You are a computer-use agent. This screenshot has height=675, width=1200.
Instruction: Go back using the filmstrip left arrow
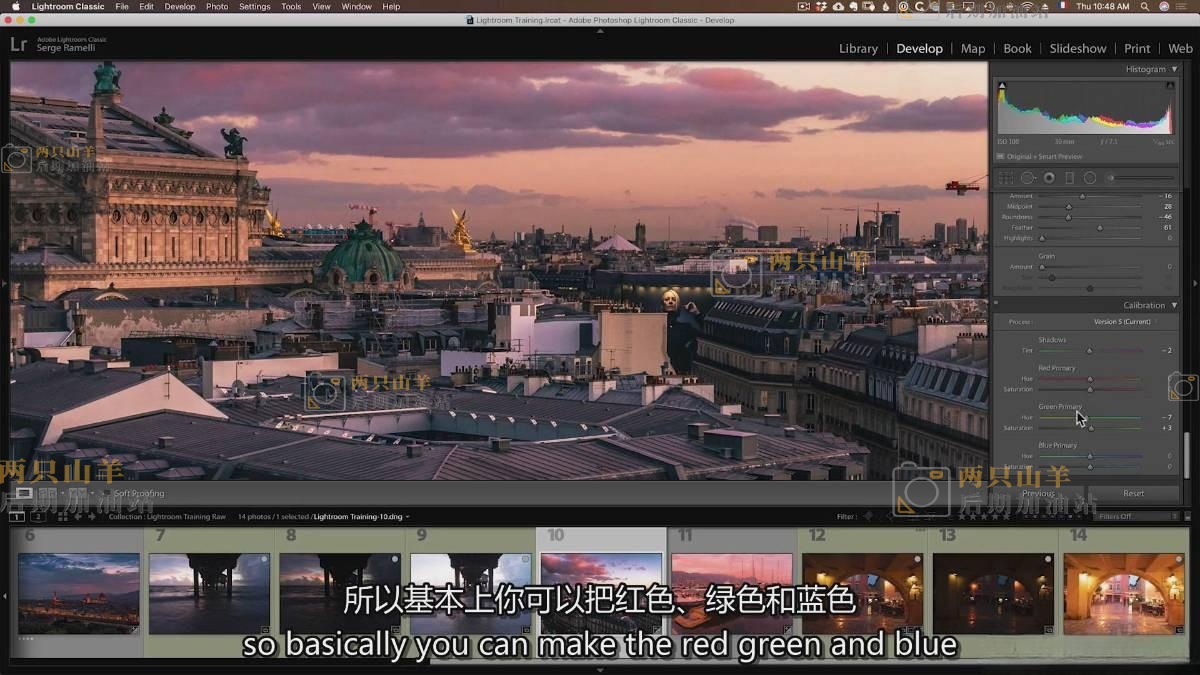point(79,516)
